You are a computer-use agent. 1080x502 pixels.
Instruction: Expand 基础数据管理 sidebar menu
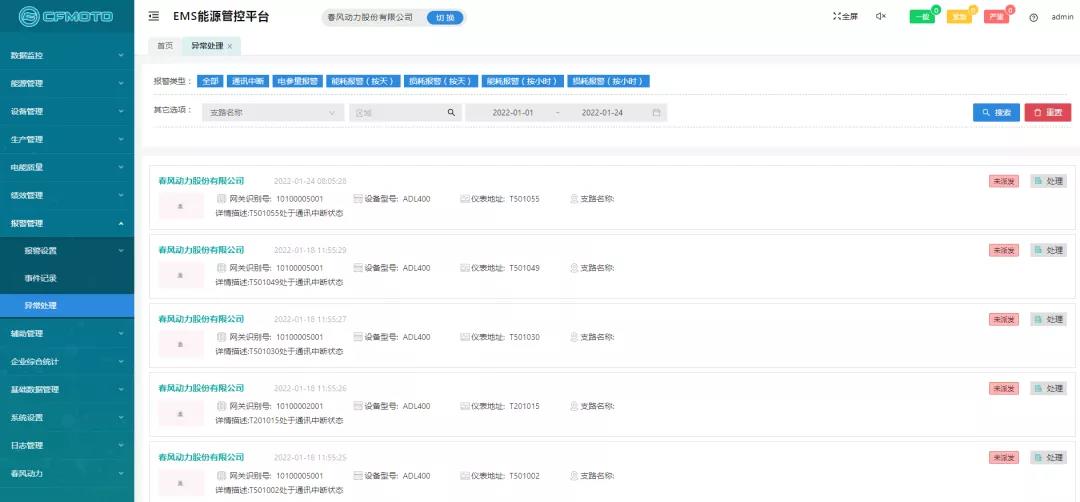67,389
